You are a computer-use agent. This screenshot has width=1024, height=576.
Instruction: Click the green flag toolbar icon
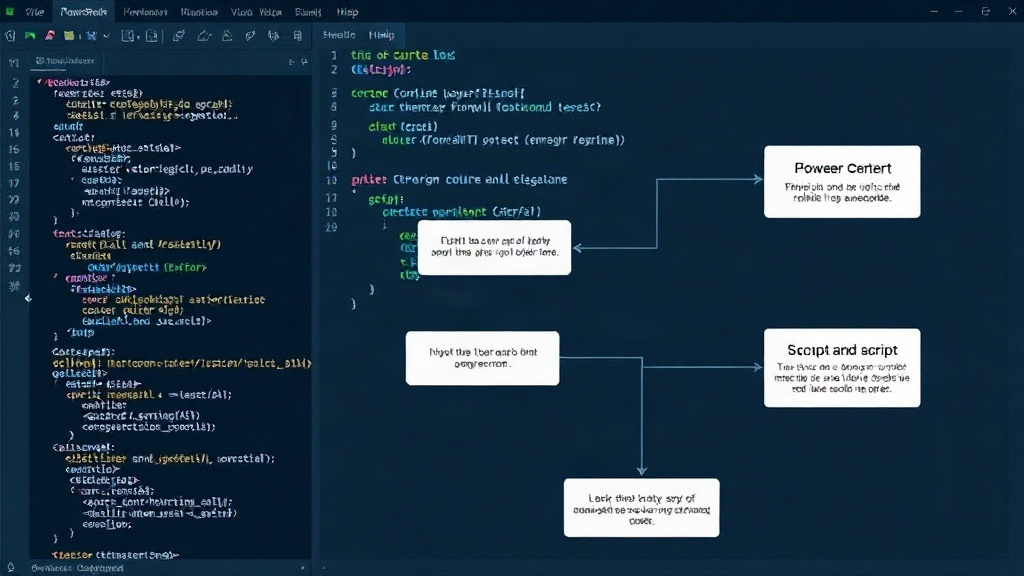click(x=30, y=36)
